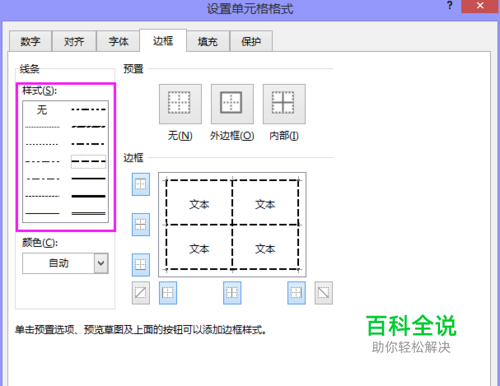Apply the 无 (None) border preset
The height and width of the screenshot is (386, 500).
click(x=180, y=104)
